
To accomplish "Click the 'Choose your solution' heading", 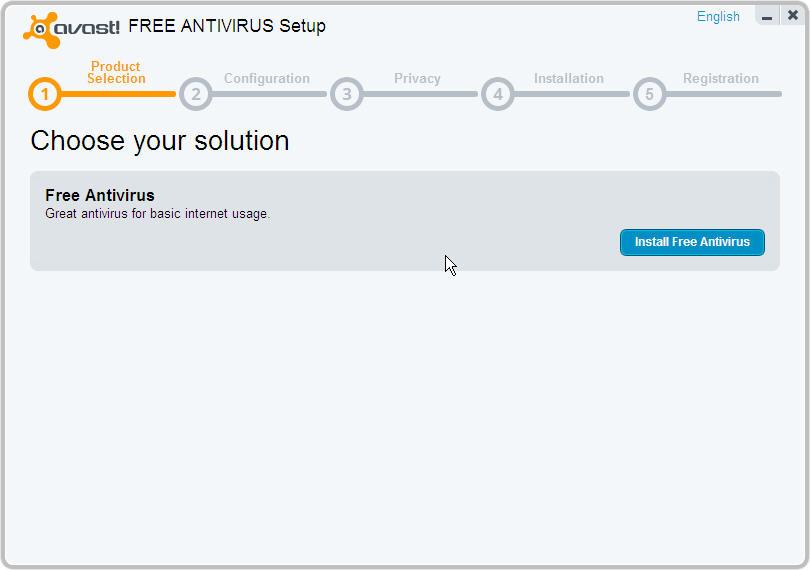I will coord(160,141).
